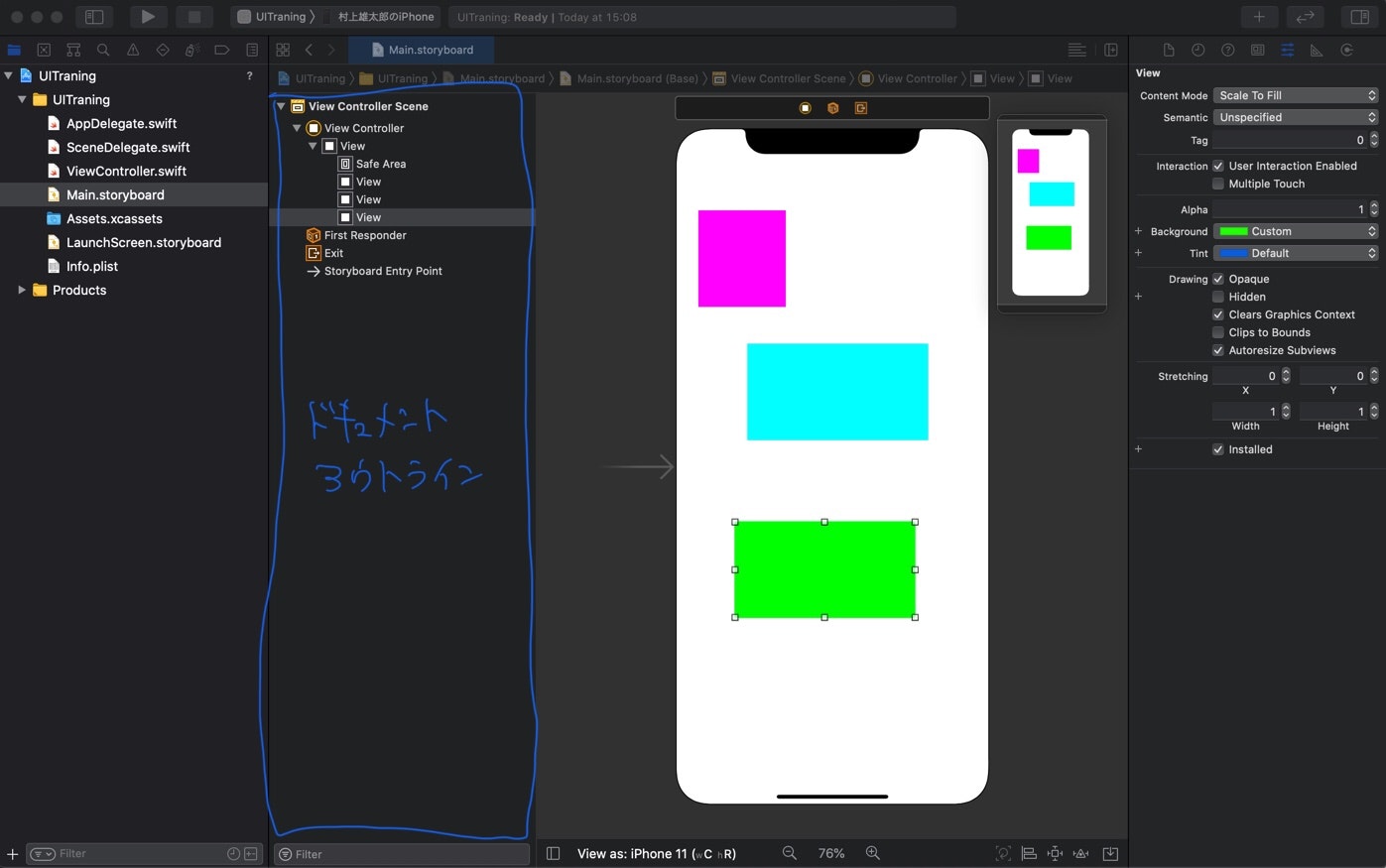Open the Breakpoint navigator
Viewport: 1386px width, 868px height.
tap(222, 50)
